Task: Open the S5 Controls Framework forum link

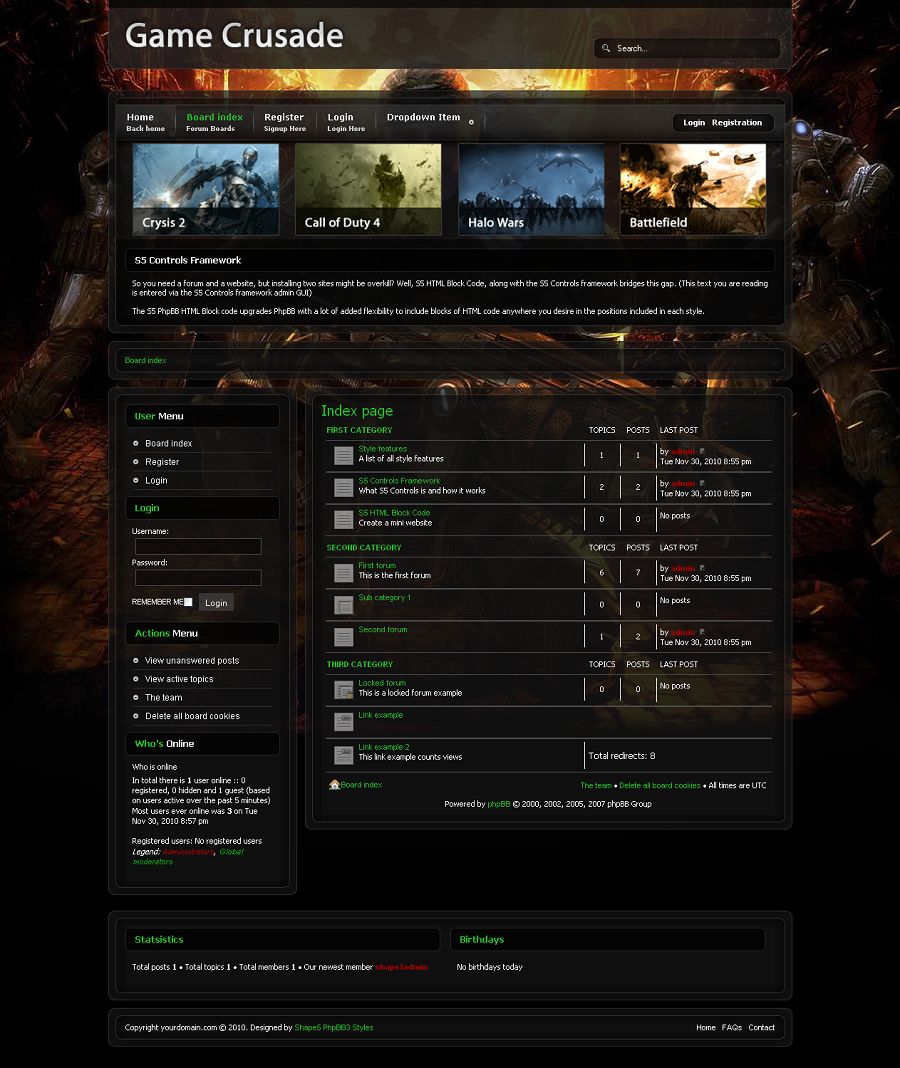Action: click(x=399, y=481)
